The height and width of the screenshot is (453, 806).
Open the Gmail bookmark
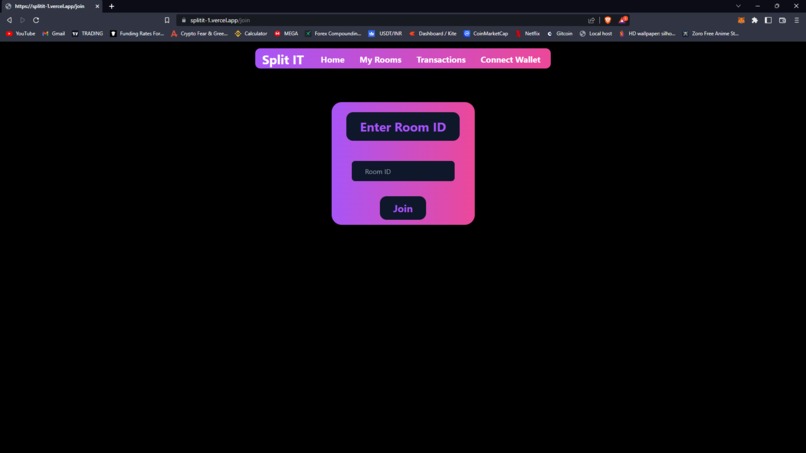click(53, 33)
